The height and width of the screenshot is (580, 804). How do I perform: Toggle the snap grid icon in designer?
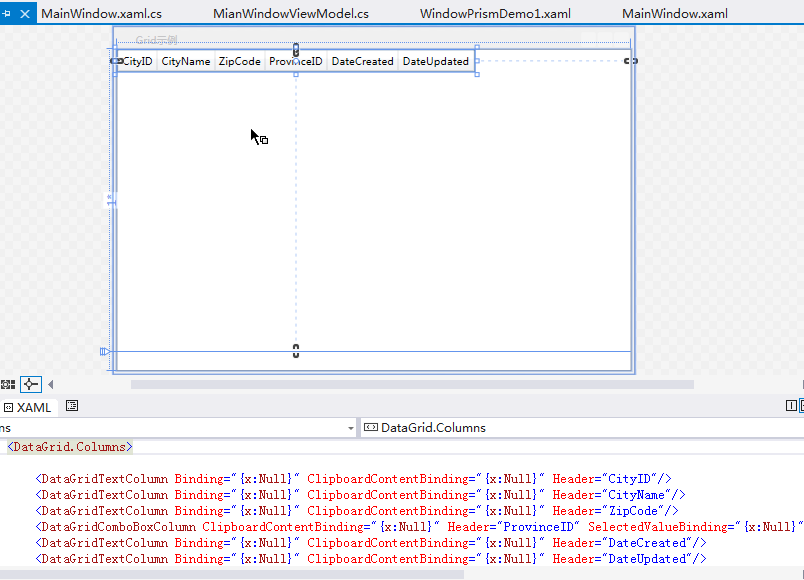8,384
